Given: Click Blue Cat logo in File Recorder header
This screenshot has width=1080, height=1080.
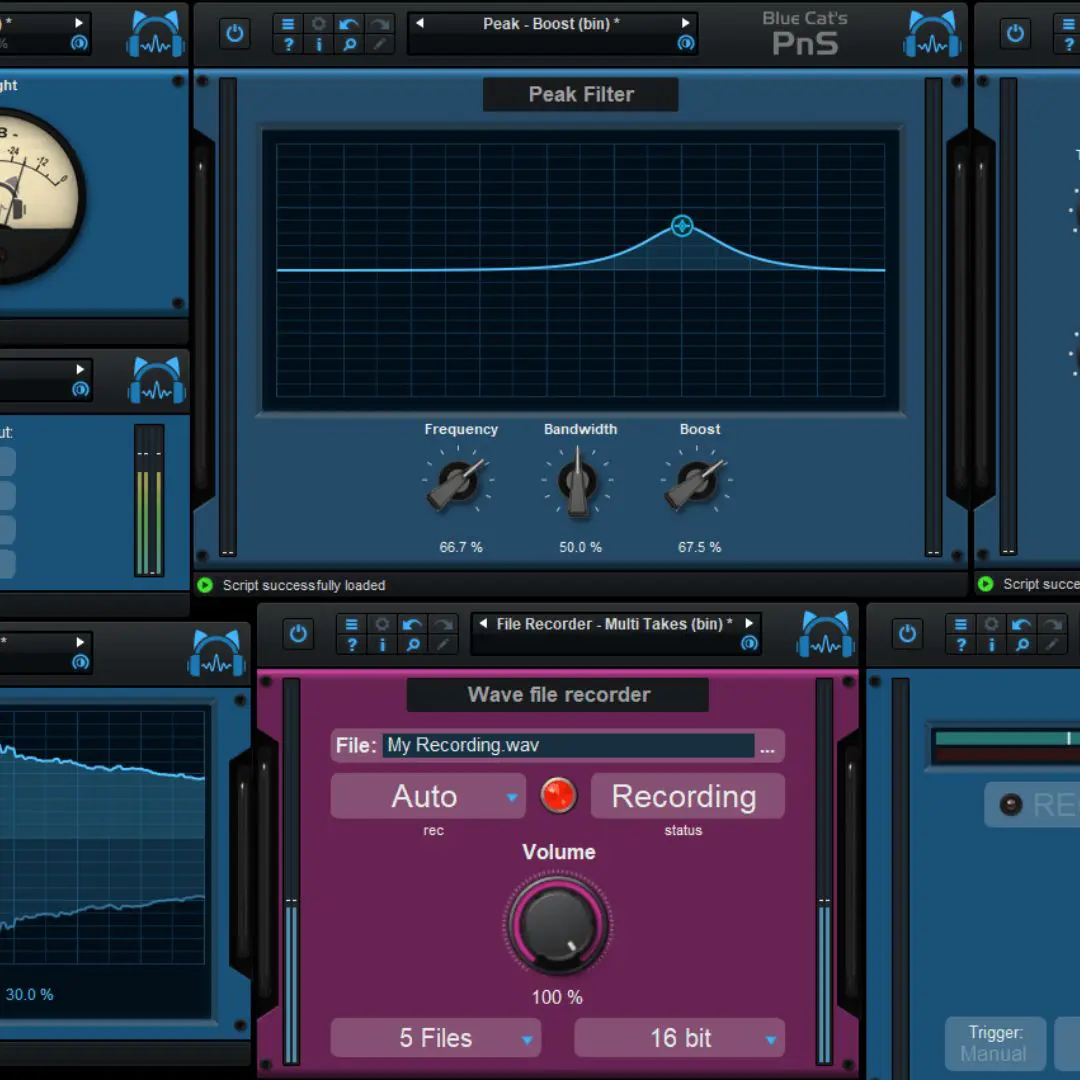Looking at the screenshot, I should 825,634.
